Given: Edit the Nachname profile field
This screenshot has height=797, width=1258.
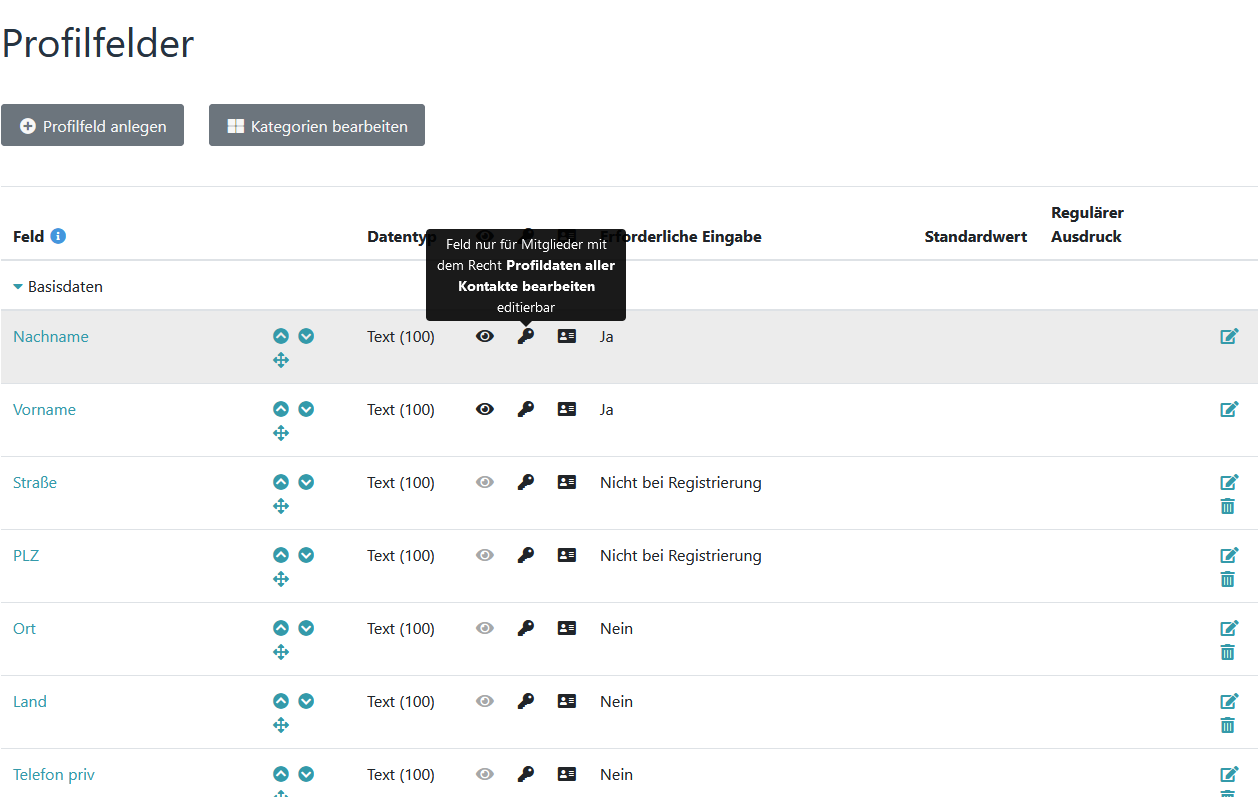Looking at the screenshot, I should point(1230,336).
